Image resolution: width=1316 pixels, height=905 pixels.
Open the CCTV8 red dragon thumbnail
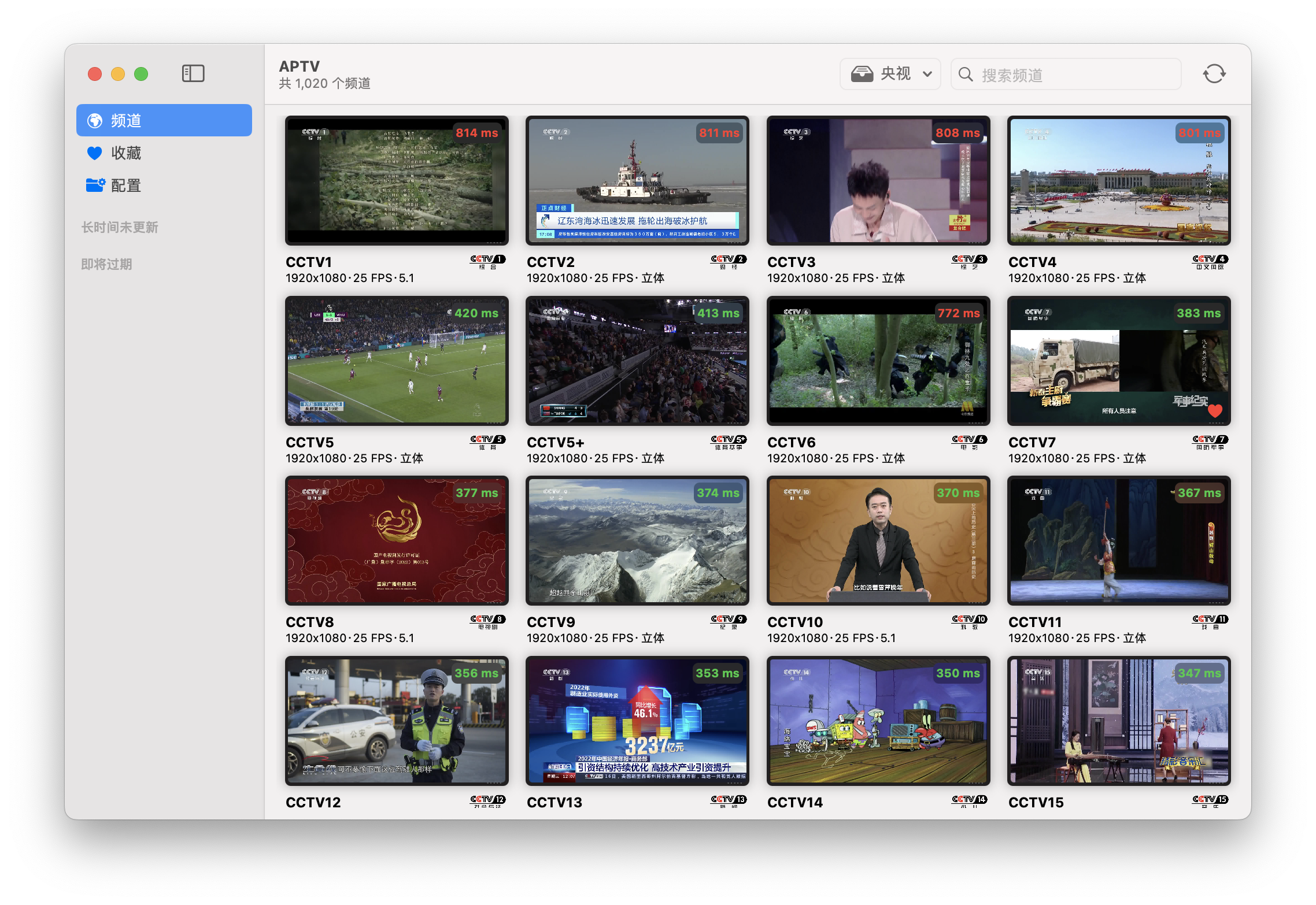(x=397, y=540)
